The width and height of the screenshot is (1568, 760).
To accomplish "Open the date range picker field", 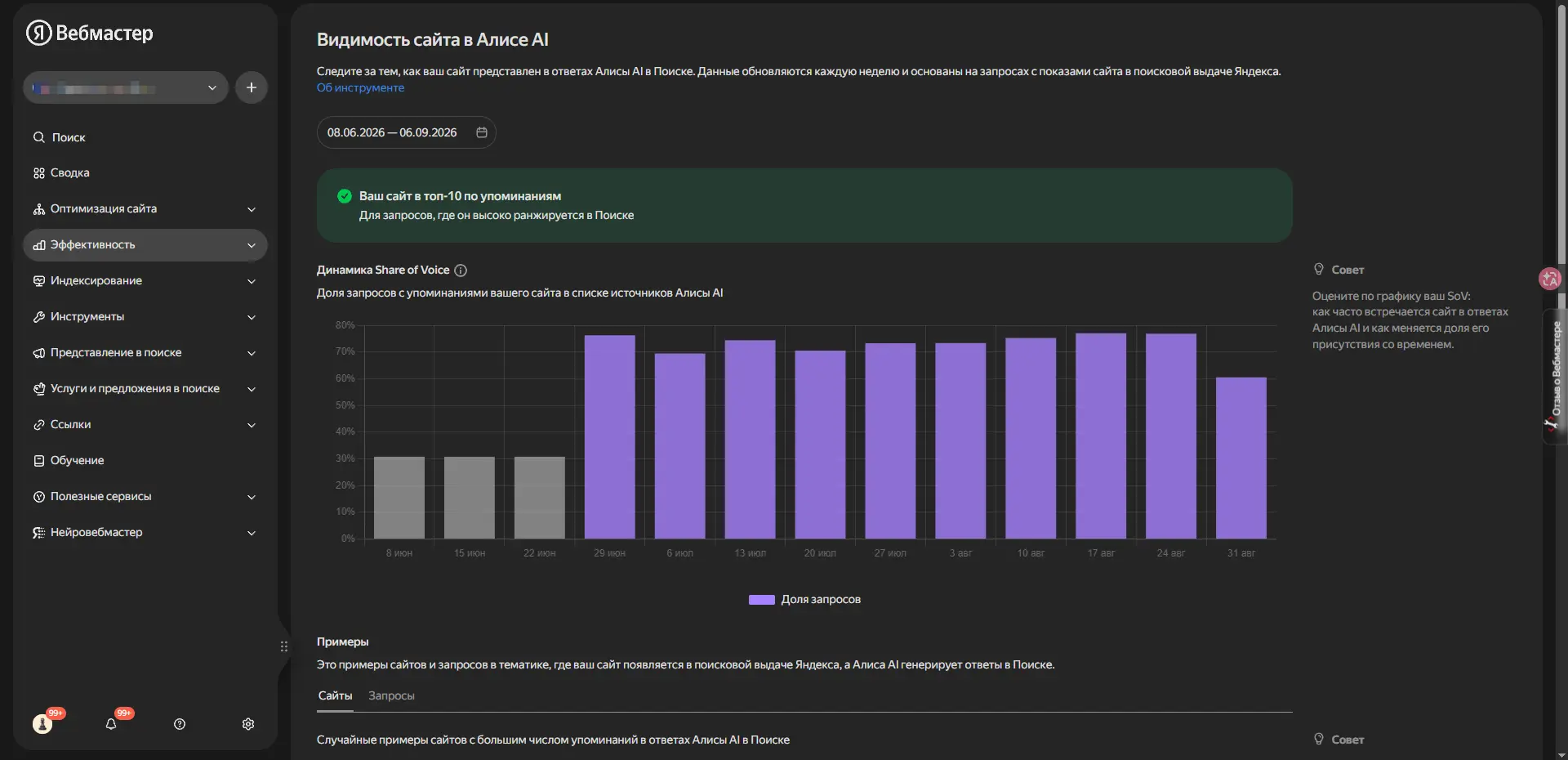I will coord(406,132).
